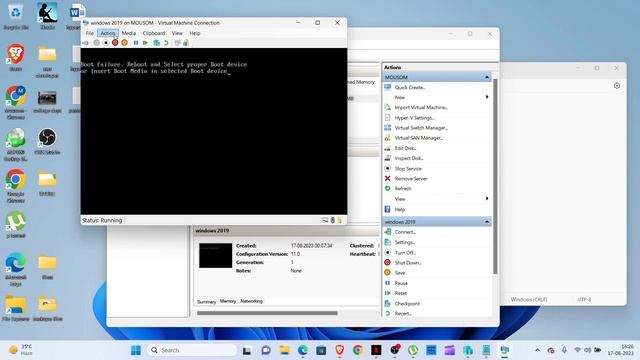Click Refresh in Actions pane
The width and height of the screenshot is (640, 360).
coord(403,189)
